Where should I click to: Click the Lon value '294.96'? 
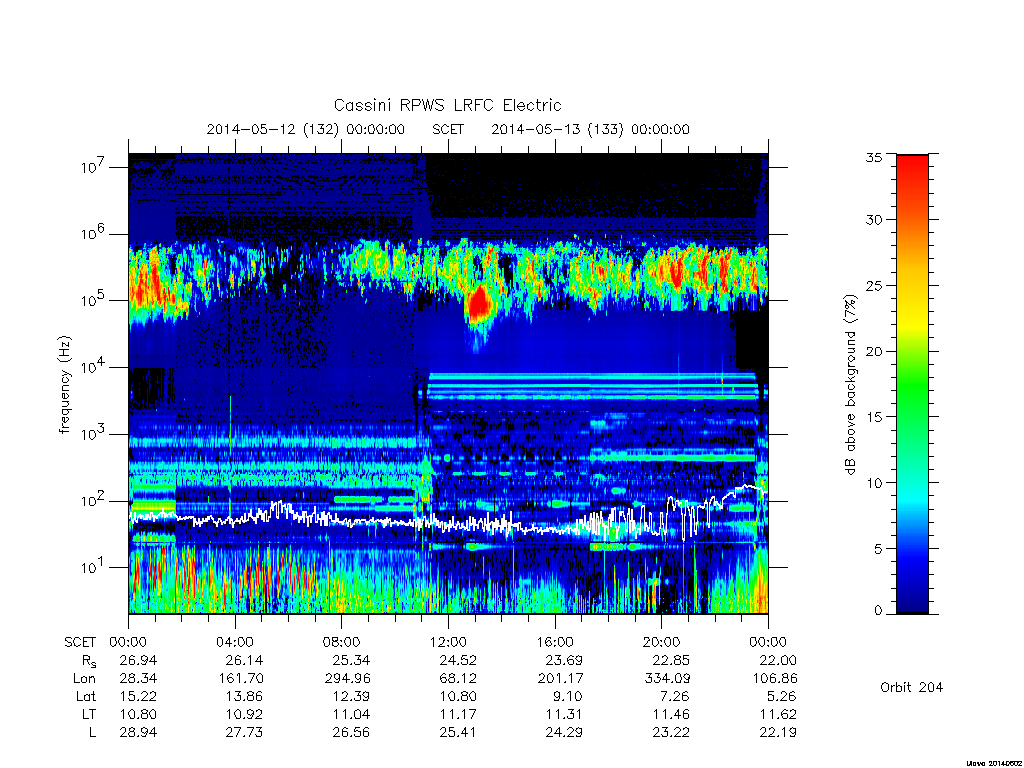click(x=347, y=679)
